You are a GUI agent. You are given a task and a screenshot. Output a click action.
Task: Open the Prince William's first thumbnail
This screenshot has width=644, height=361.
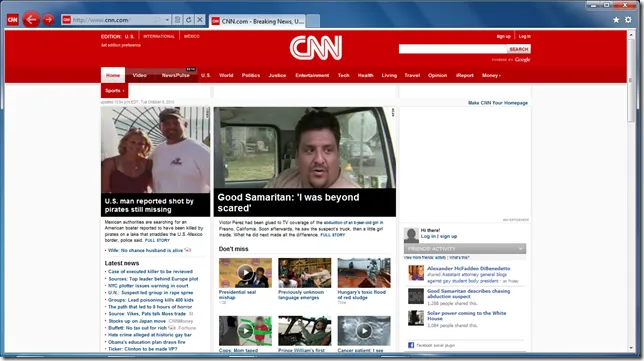(304, 331)
